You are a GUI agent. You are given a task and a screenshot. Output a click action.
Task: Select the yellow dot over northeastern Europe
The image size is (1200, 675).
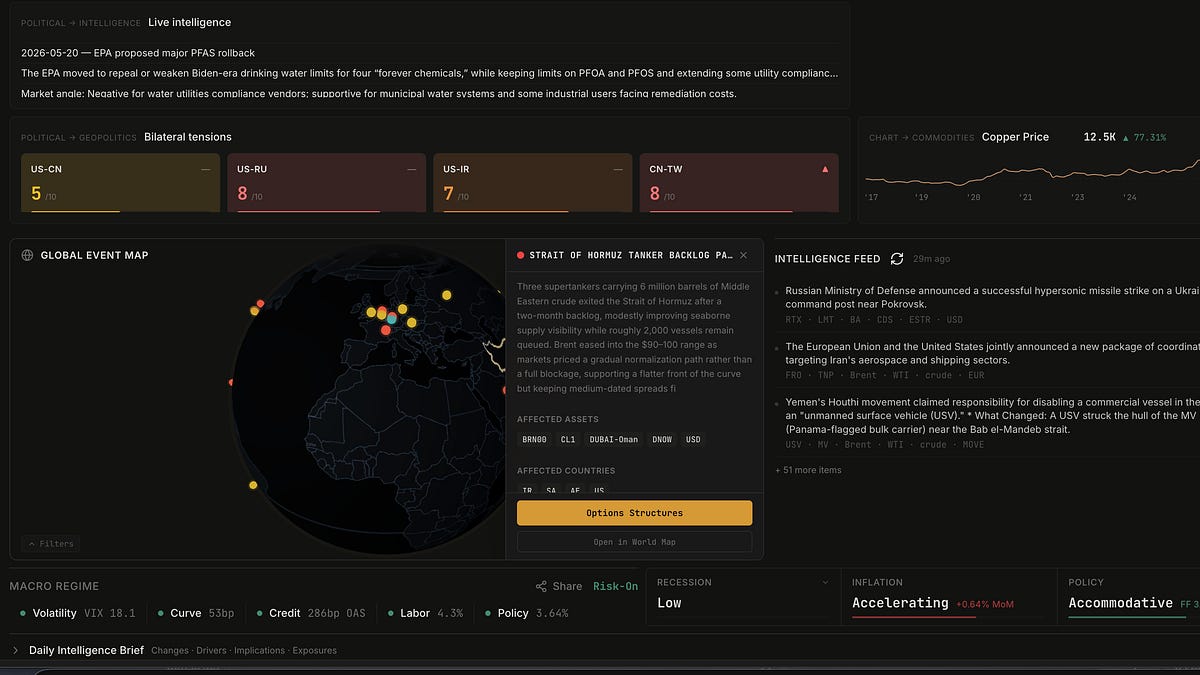point(447,294)
